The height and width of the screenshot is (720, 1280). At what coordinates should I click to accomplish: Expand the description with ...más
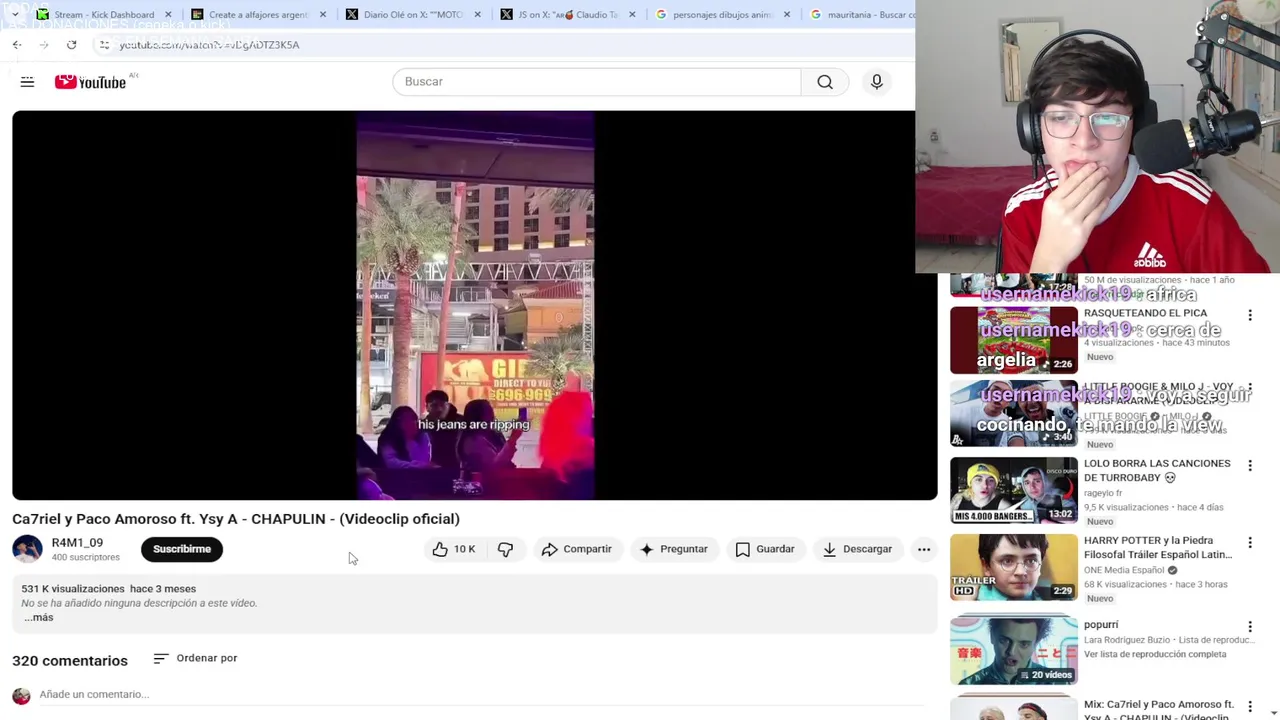coord(39,618)
